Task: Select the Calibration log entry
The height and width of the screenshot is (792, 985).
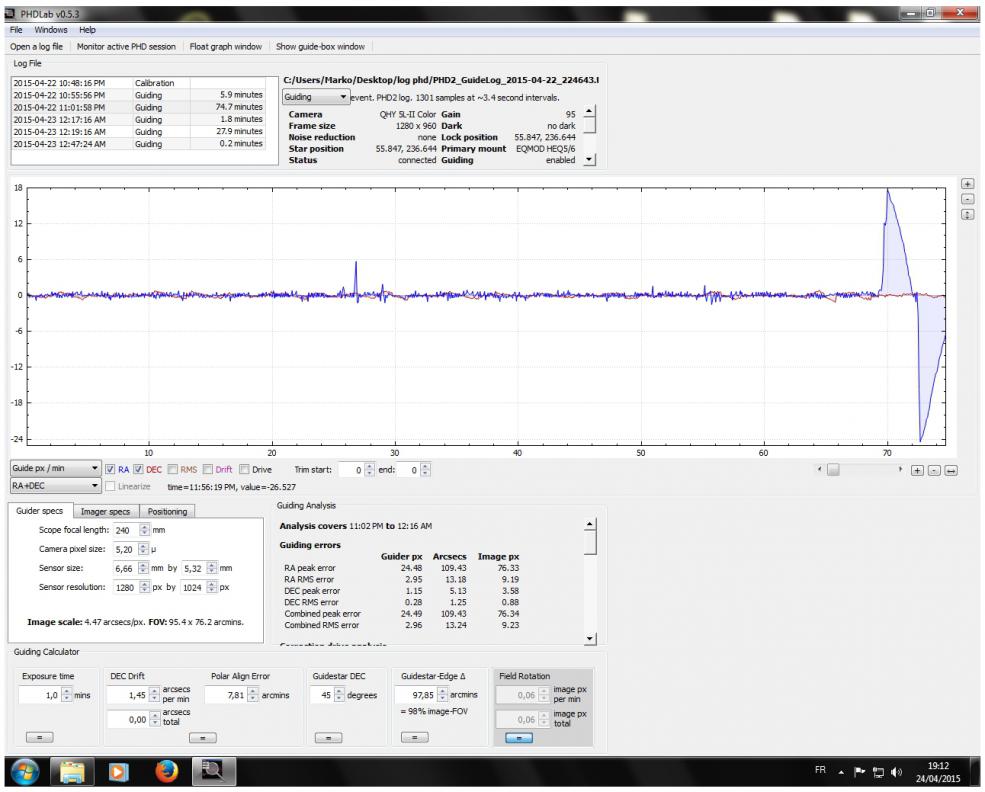Action: click(138, 83)
